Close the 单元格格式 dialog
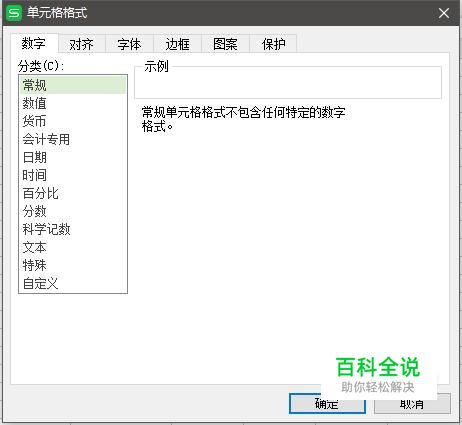The image size is (462, 425). click(444, 13)
